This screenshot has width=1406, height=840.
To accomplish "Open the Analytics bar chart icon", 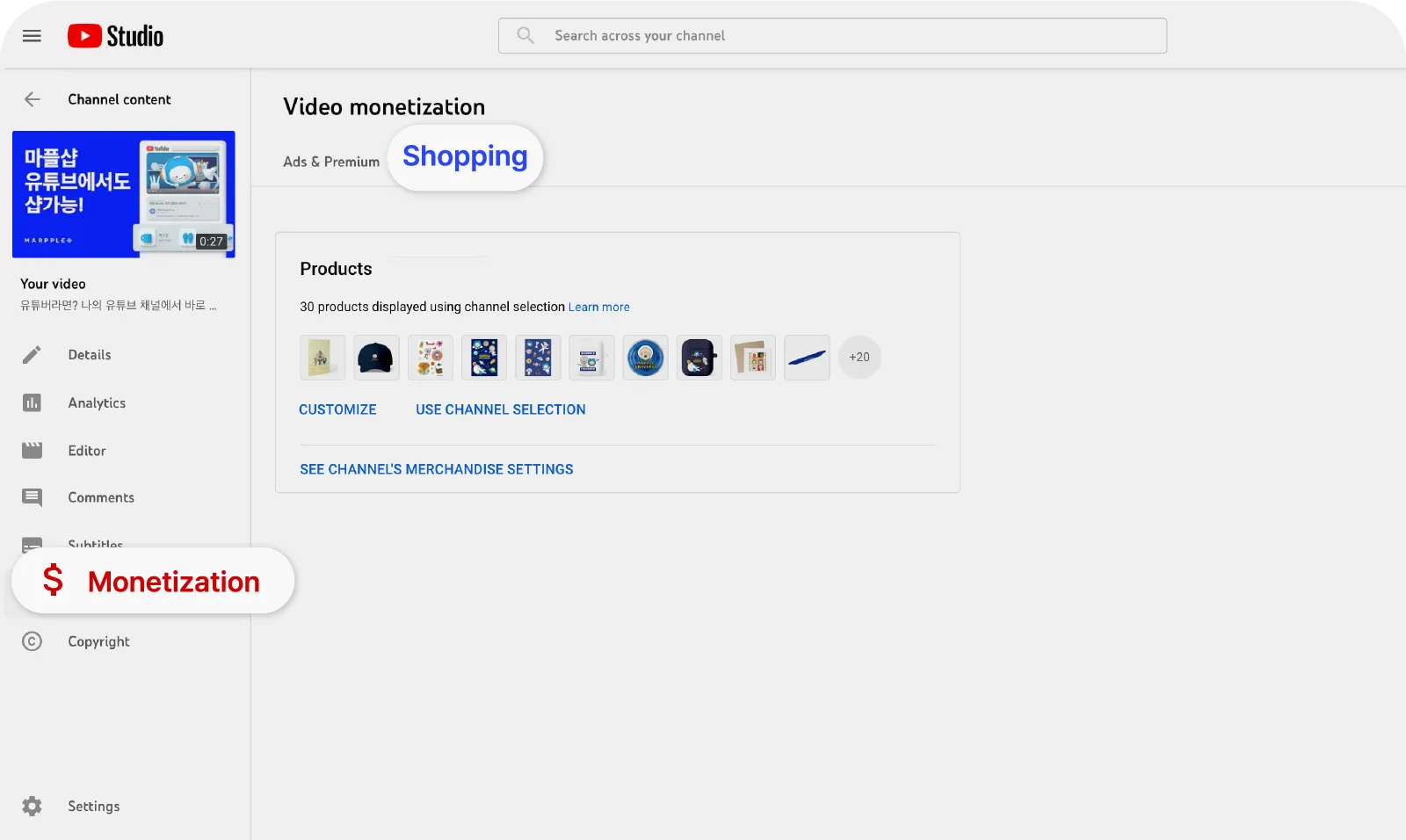I will coord(32,402).
